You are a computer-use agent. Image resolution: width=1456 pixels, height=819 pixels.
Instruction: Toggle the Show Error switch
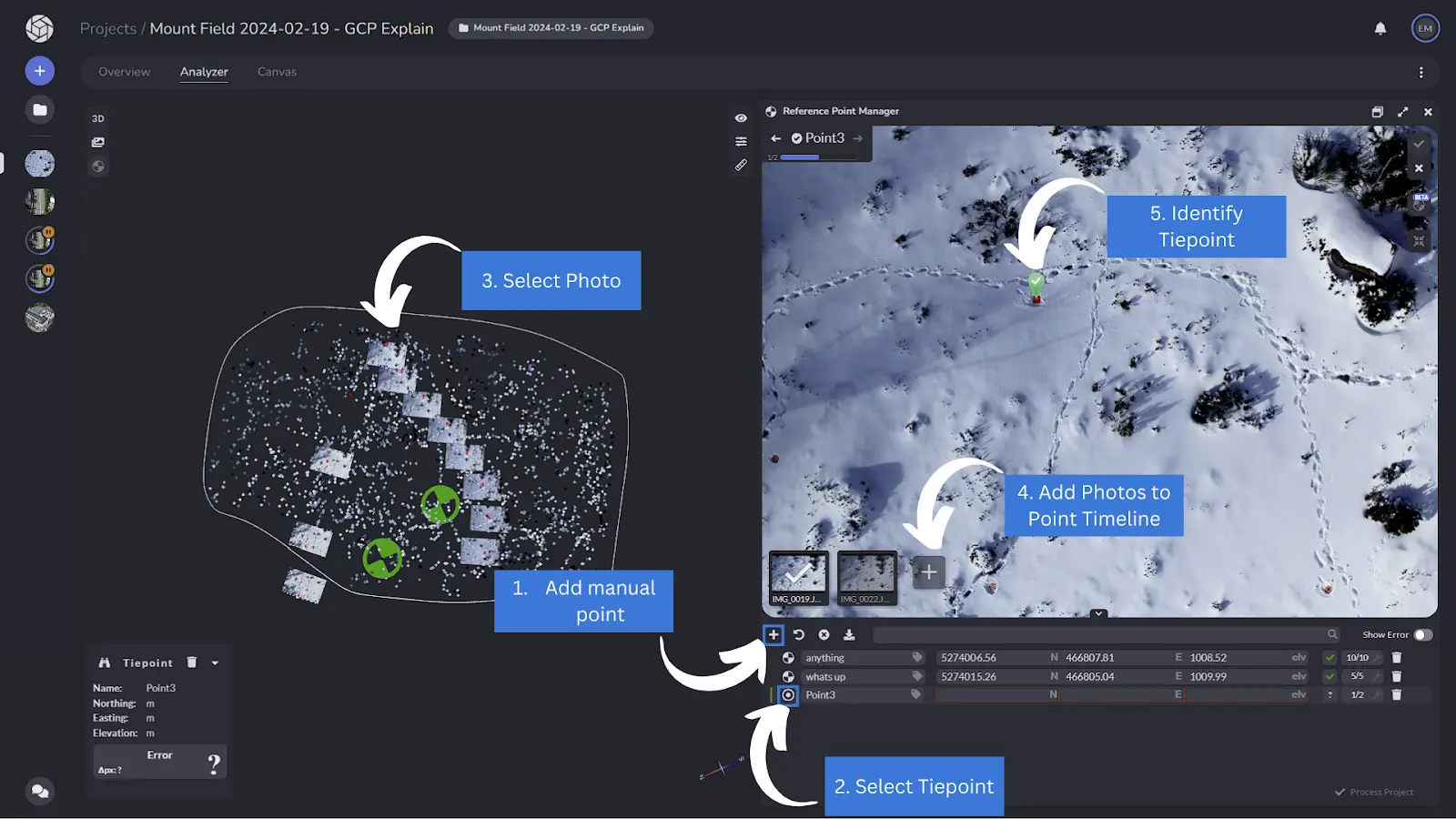pyautogui.click(x=1423, y=635)
